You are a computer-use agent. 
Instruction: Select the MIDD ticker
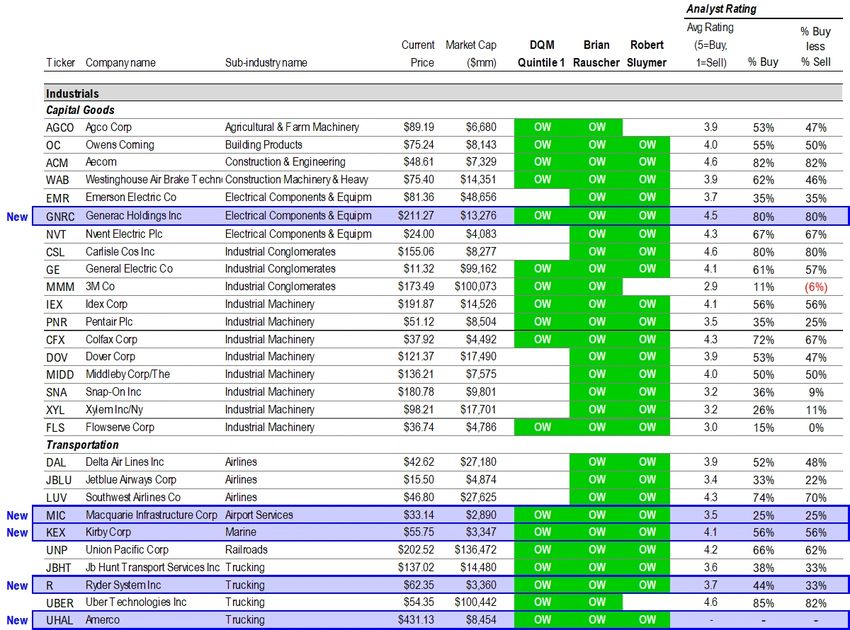pos(60,375)
